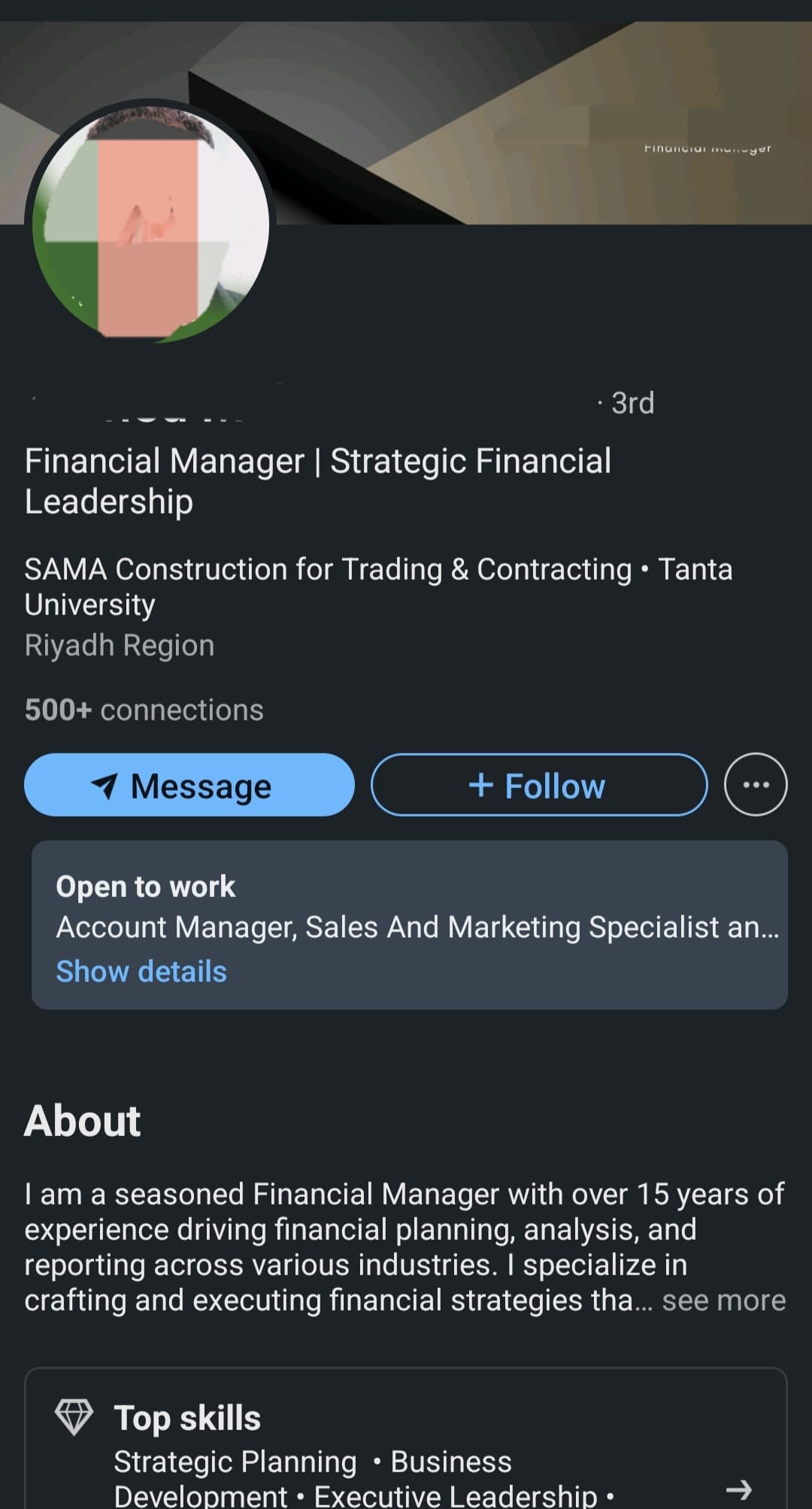Tap the Riyadh Region location text
The image size is (812, 1509).
coord(120,645)
